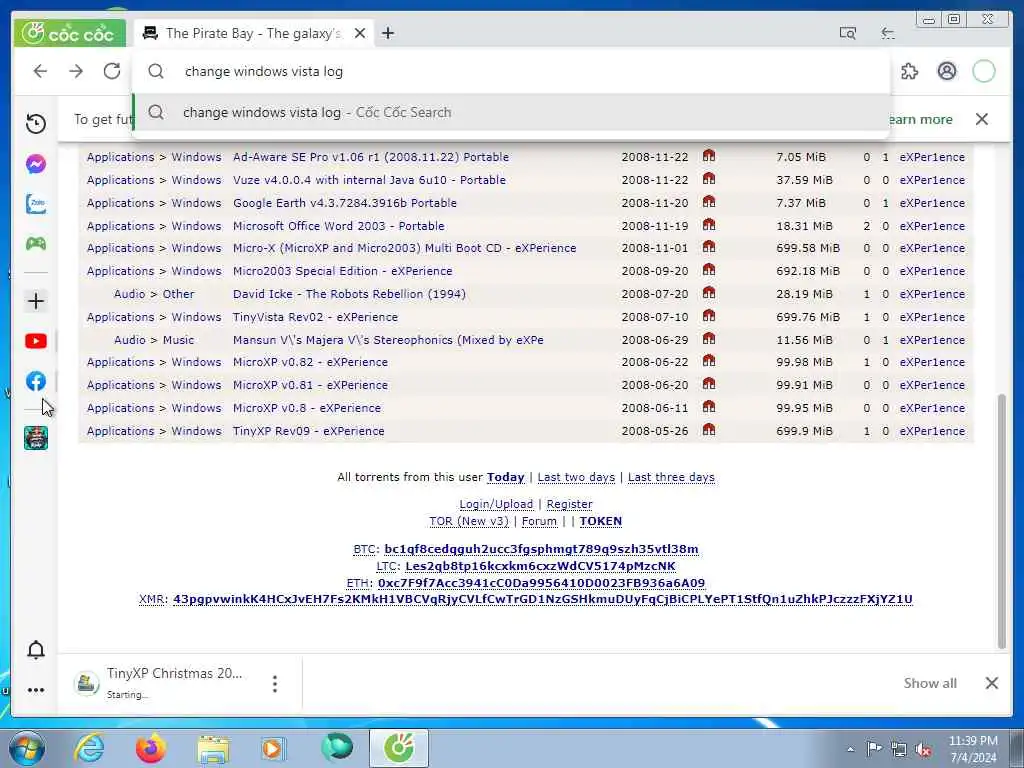This screenshot has width=1024, height=768.
Task: Open Micro2003 Special Edition torrent page
Action: point(343,271)
